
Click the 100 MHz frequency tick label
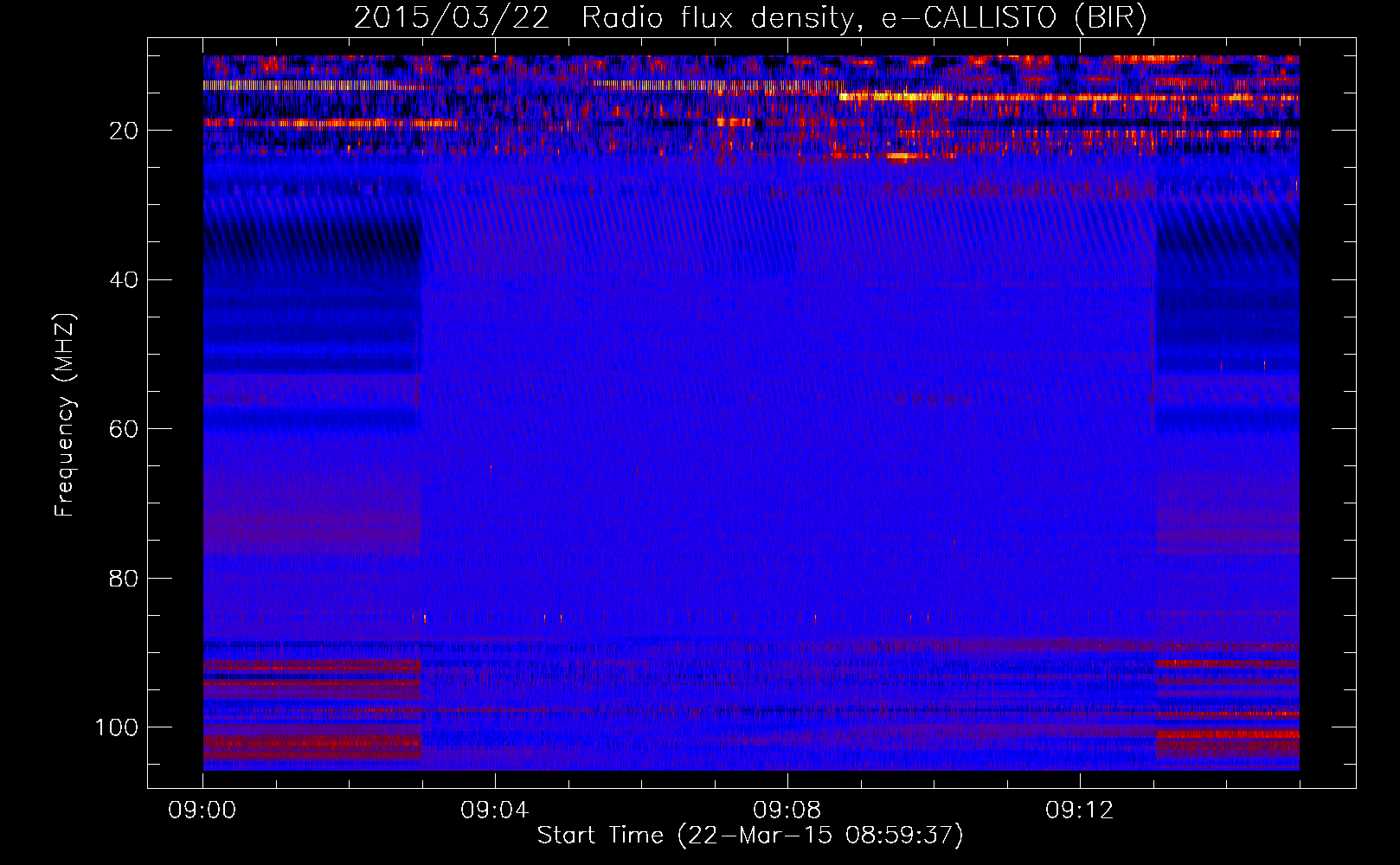coord(117,727)
